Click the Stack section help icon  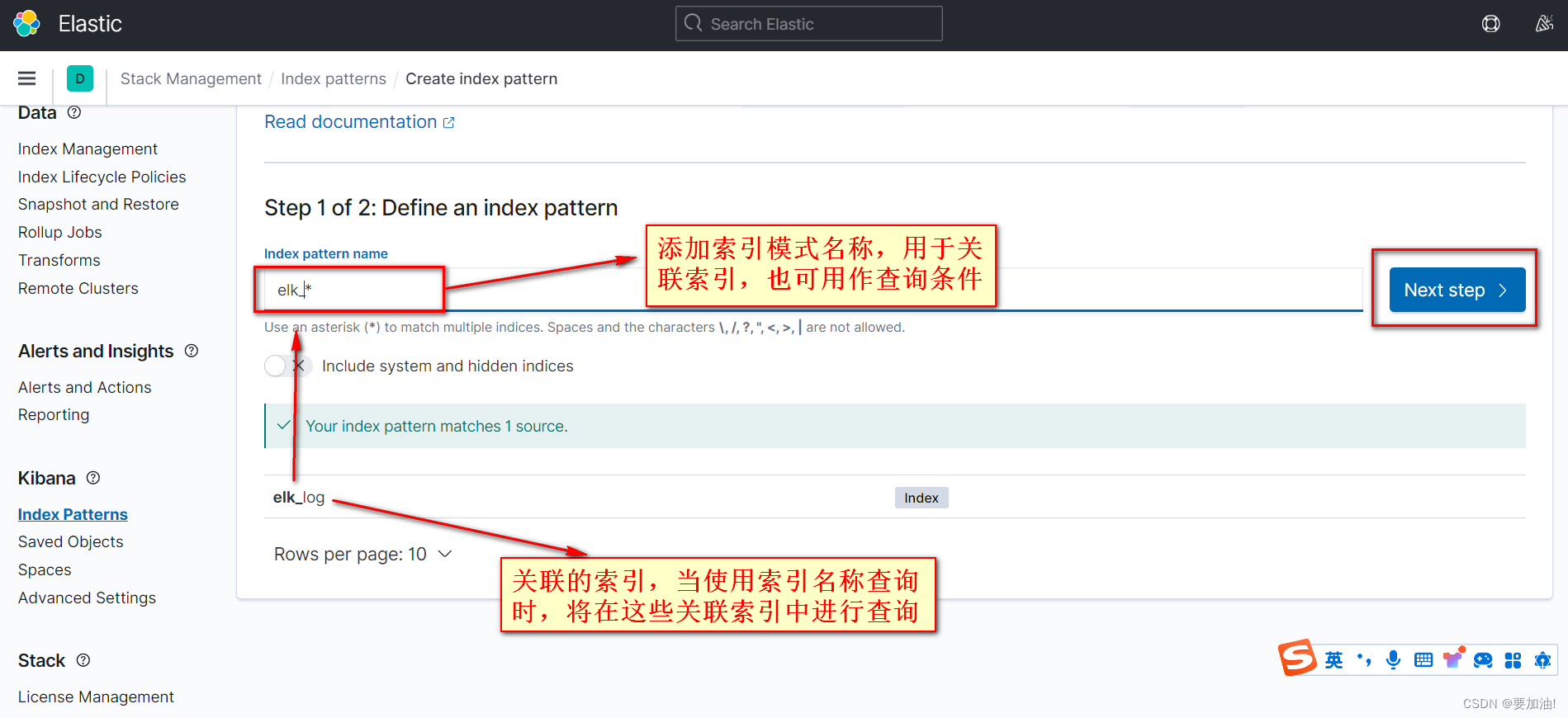[83, 660]
